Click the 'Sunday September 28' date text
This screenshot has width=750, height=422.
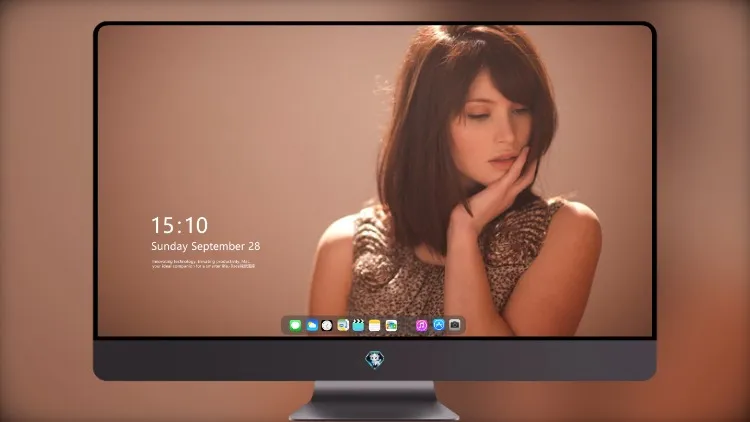click(206, 246)
